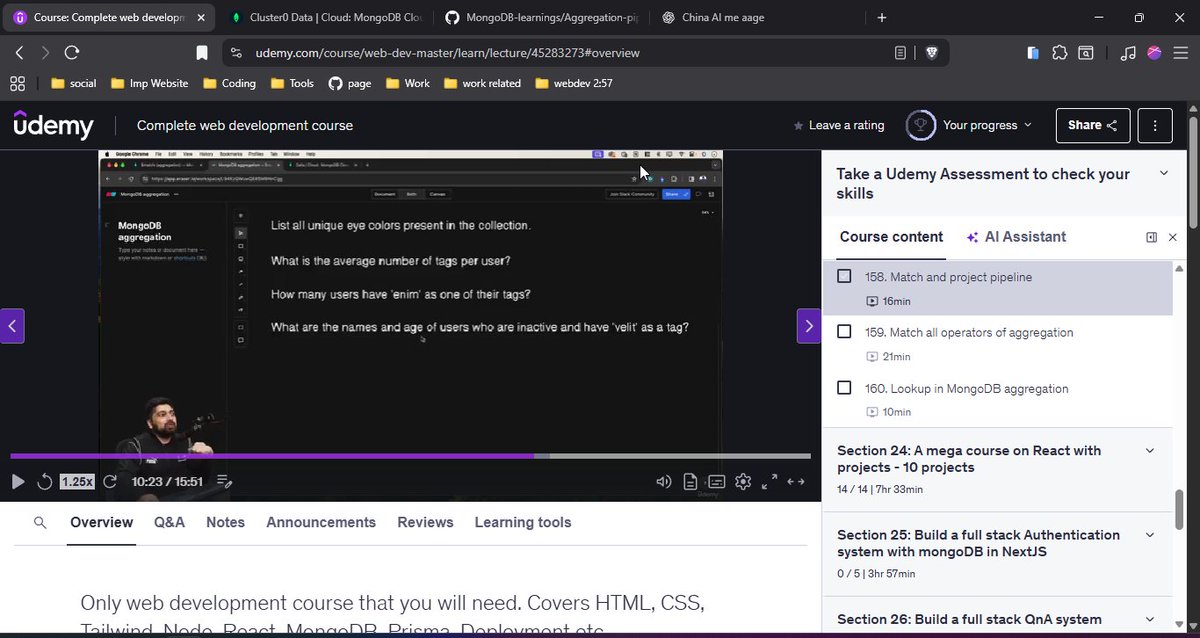
Task: Open the webdev 2:57 bookmarks folder
Action: point(574,83)
